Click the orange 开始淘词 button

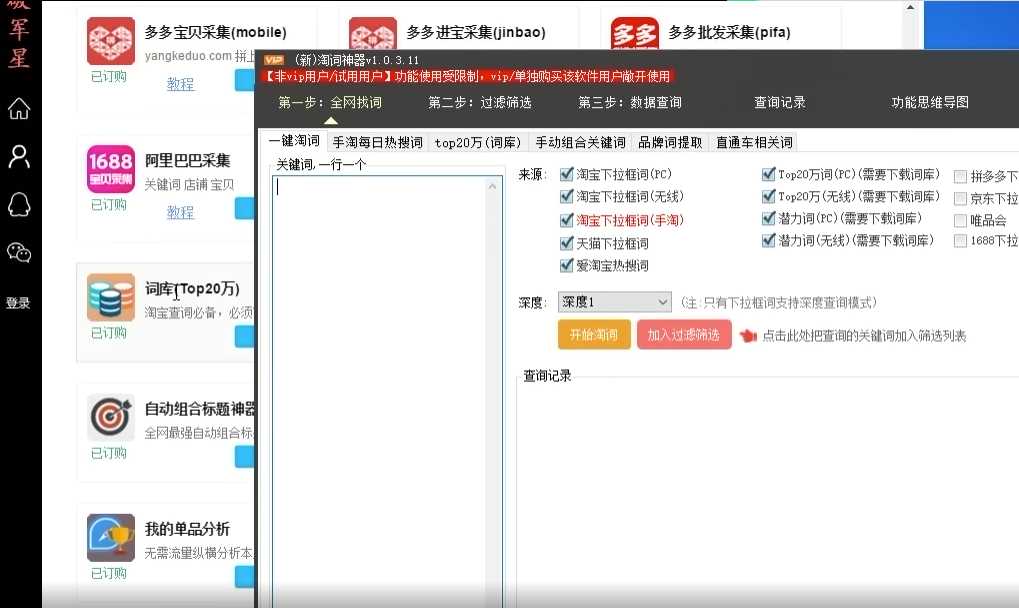(594, 335)
